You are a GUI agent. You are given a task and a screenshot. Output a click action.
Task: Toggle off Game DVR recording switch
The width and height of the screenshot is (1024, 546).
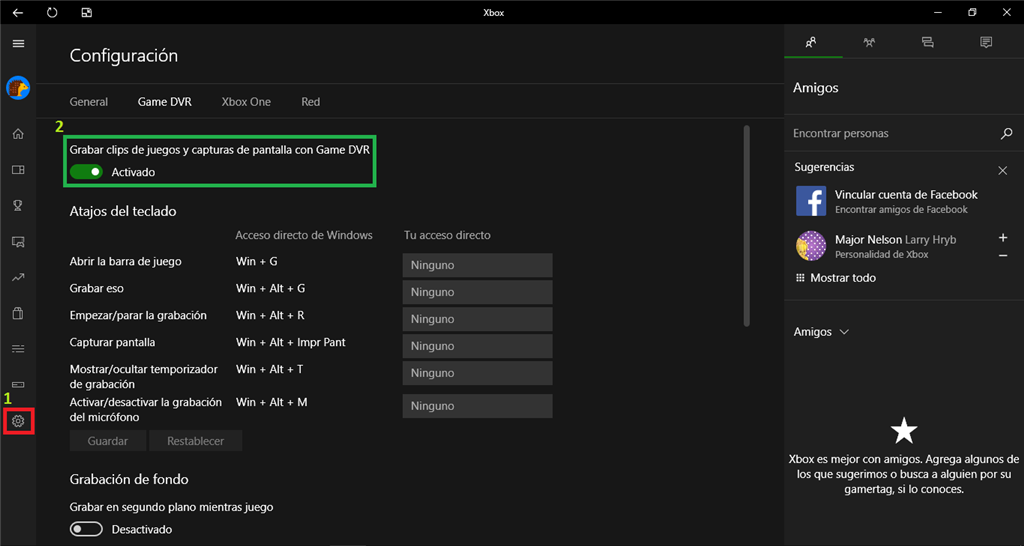click(x=86, y=172)
